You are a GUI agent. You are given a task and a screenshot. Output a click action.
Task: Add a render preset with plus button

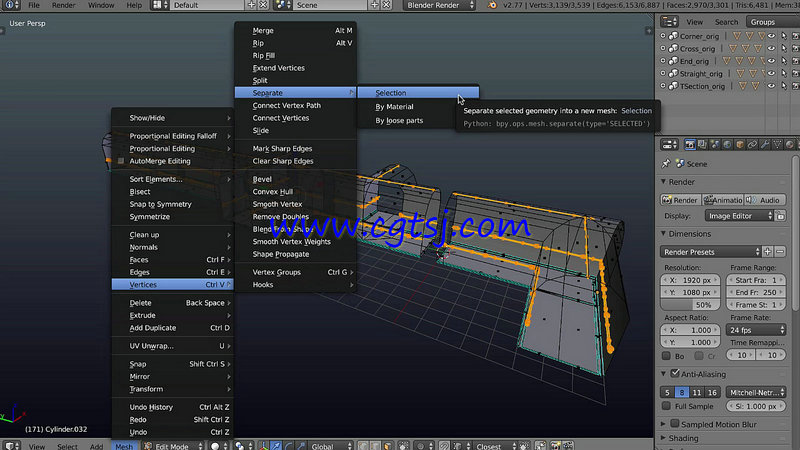coord(768,252)
